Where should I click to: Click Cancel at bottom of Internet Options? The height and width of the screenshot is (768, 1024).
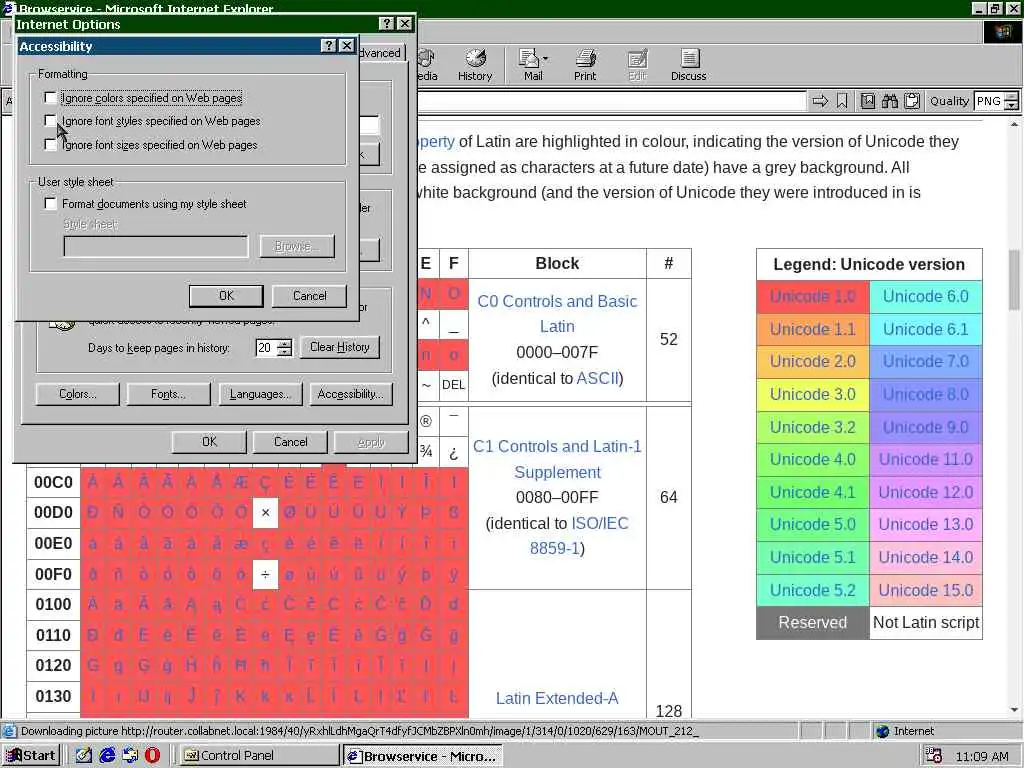pyautogui.click(x=291, y=442)
